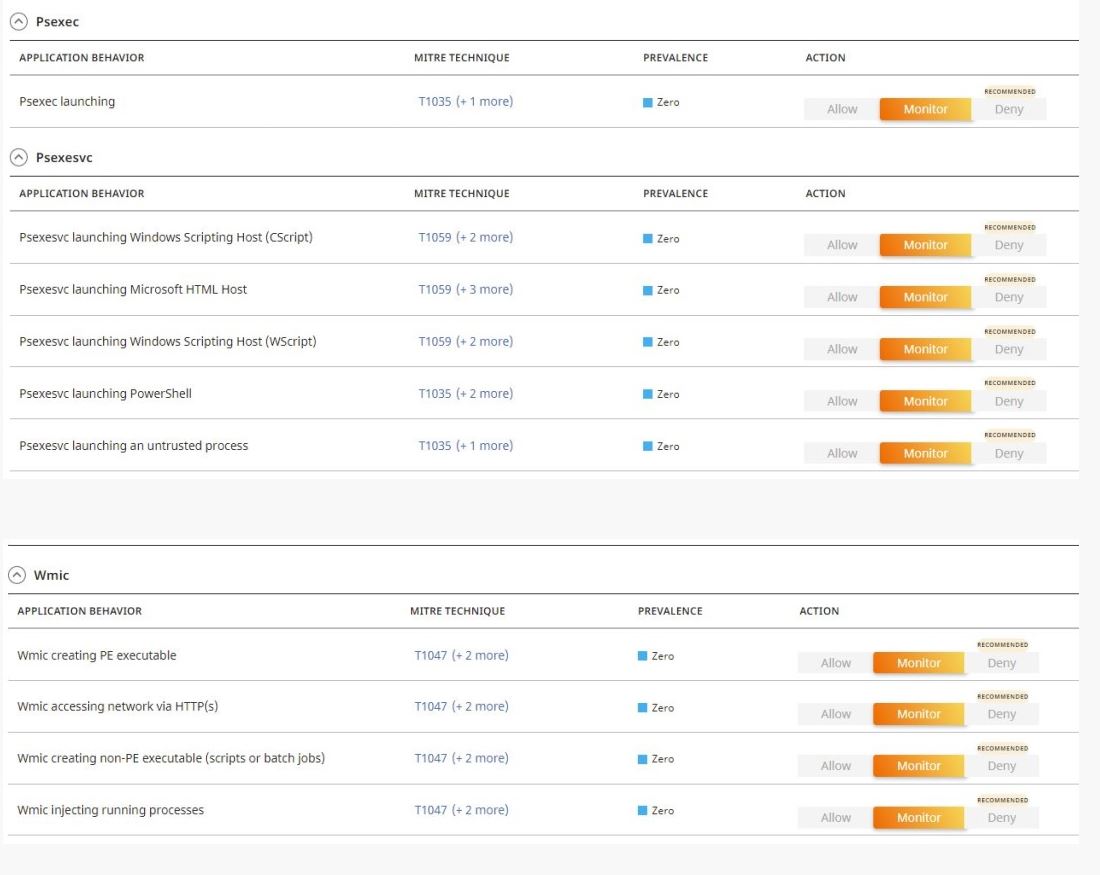Show '(+ 3 more)' techniques for Microsoft HTML Host

coord(485,290)
